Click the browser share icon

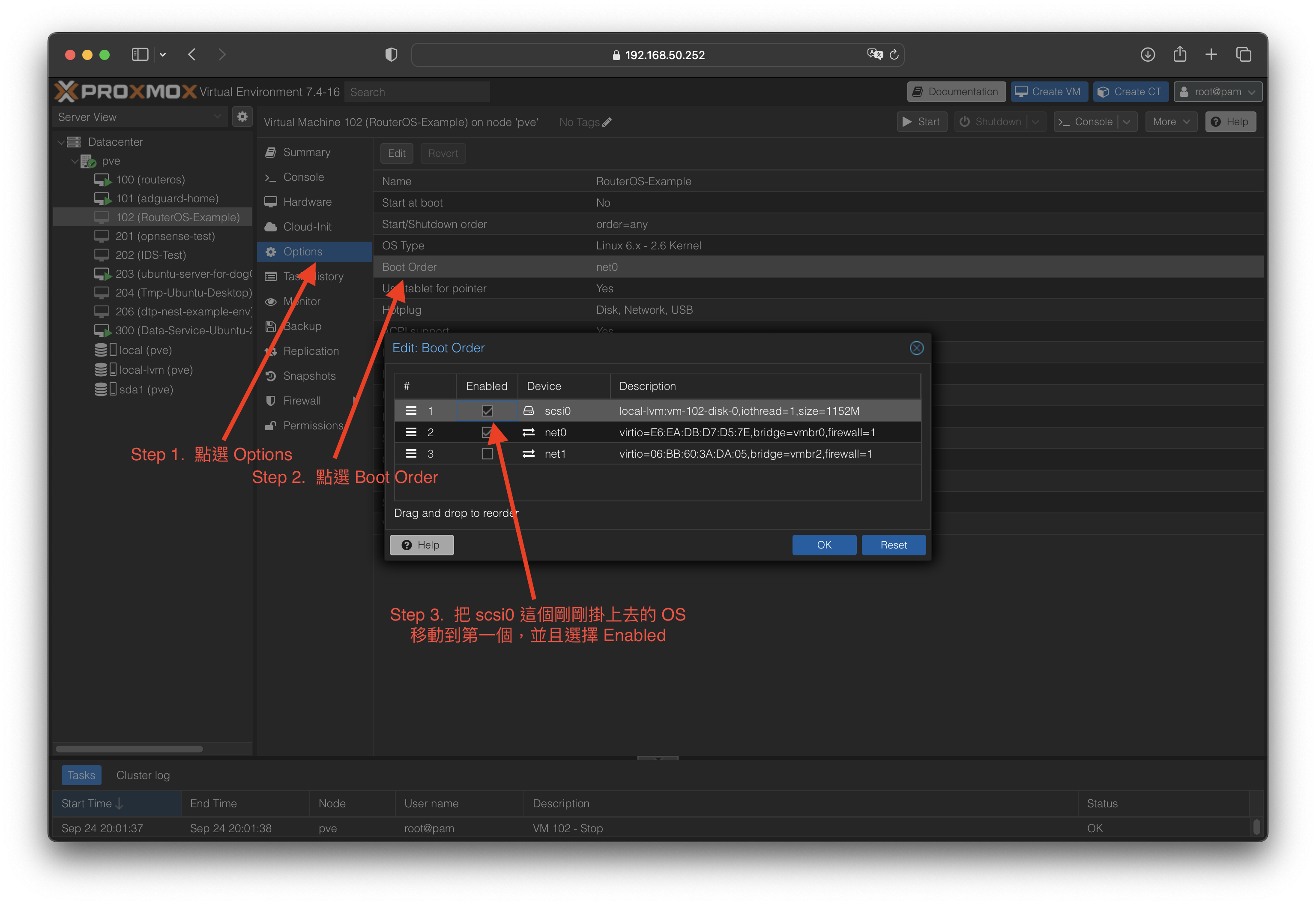[1179, 54]
